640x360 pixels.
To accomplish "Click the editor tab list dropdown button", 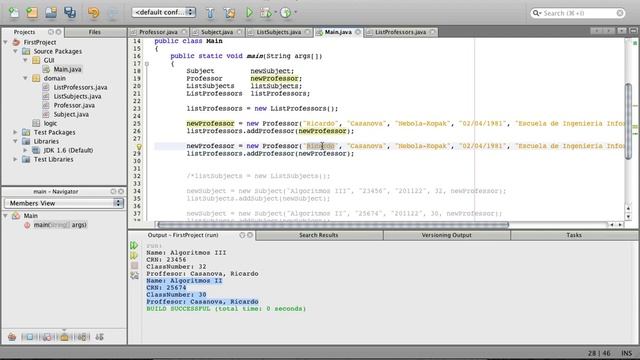I will 621,31.
